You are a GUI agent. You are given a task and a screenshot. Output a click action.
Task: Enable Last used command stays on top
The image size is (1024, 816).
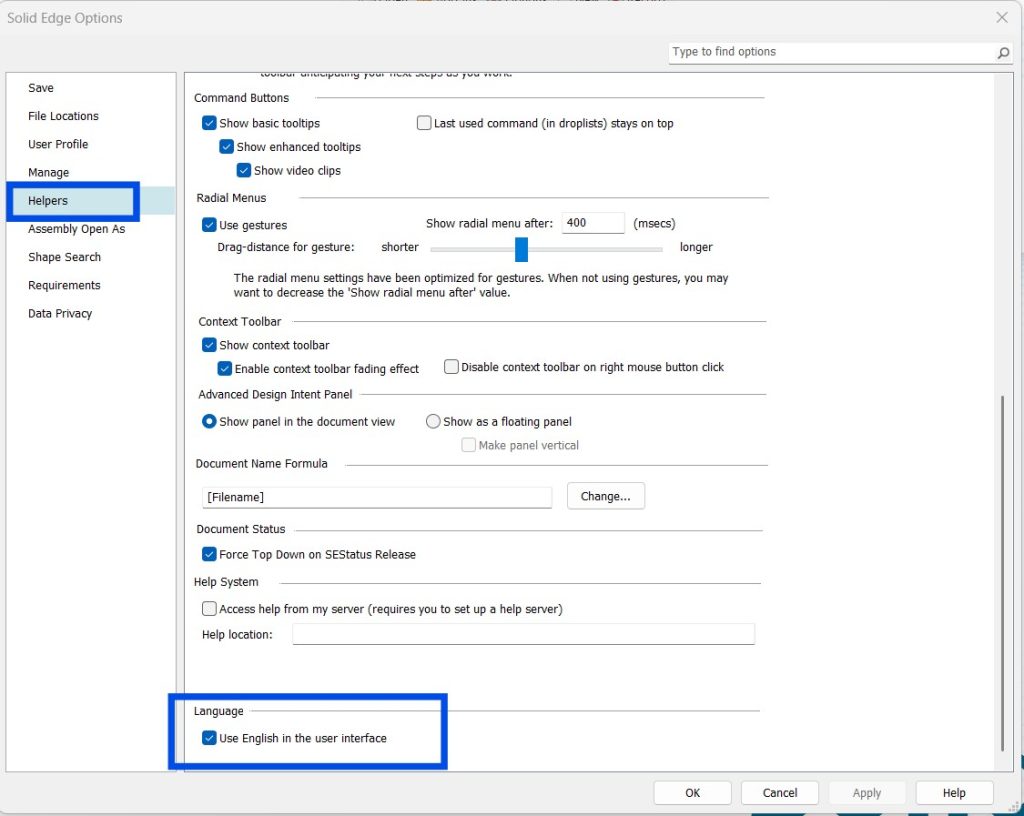424,123
